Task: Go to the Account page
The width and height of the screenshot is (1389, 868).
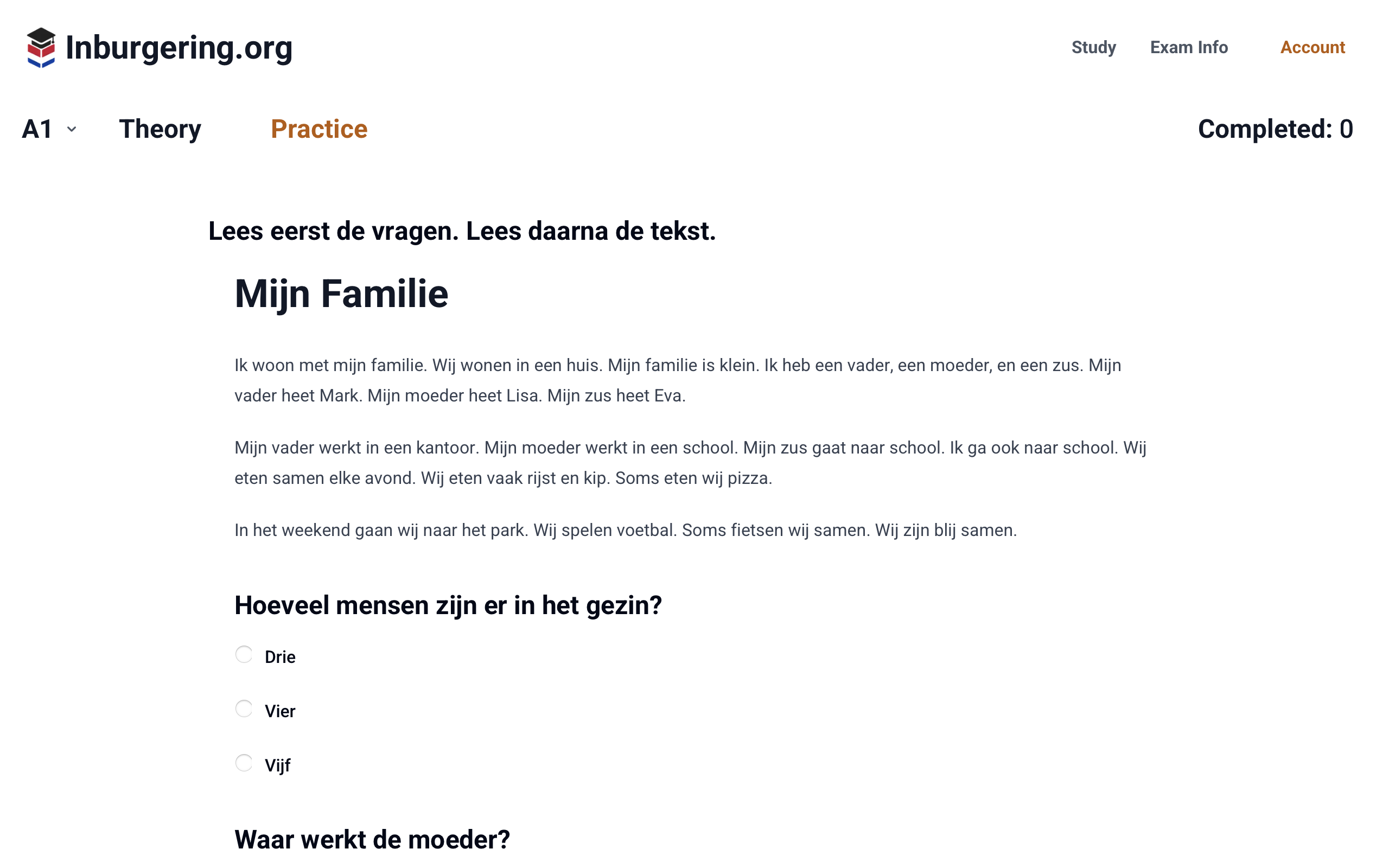Action: [1312, 48]
